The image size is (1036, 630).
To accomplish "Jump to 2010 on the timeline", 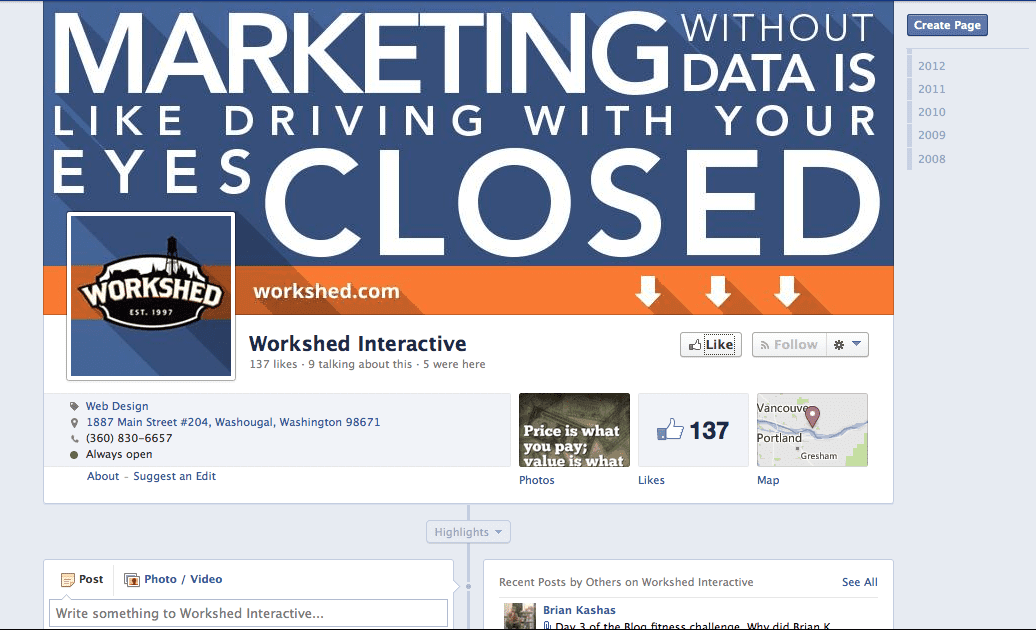I will 931,112.
